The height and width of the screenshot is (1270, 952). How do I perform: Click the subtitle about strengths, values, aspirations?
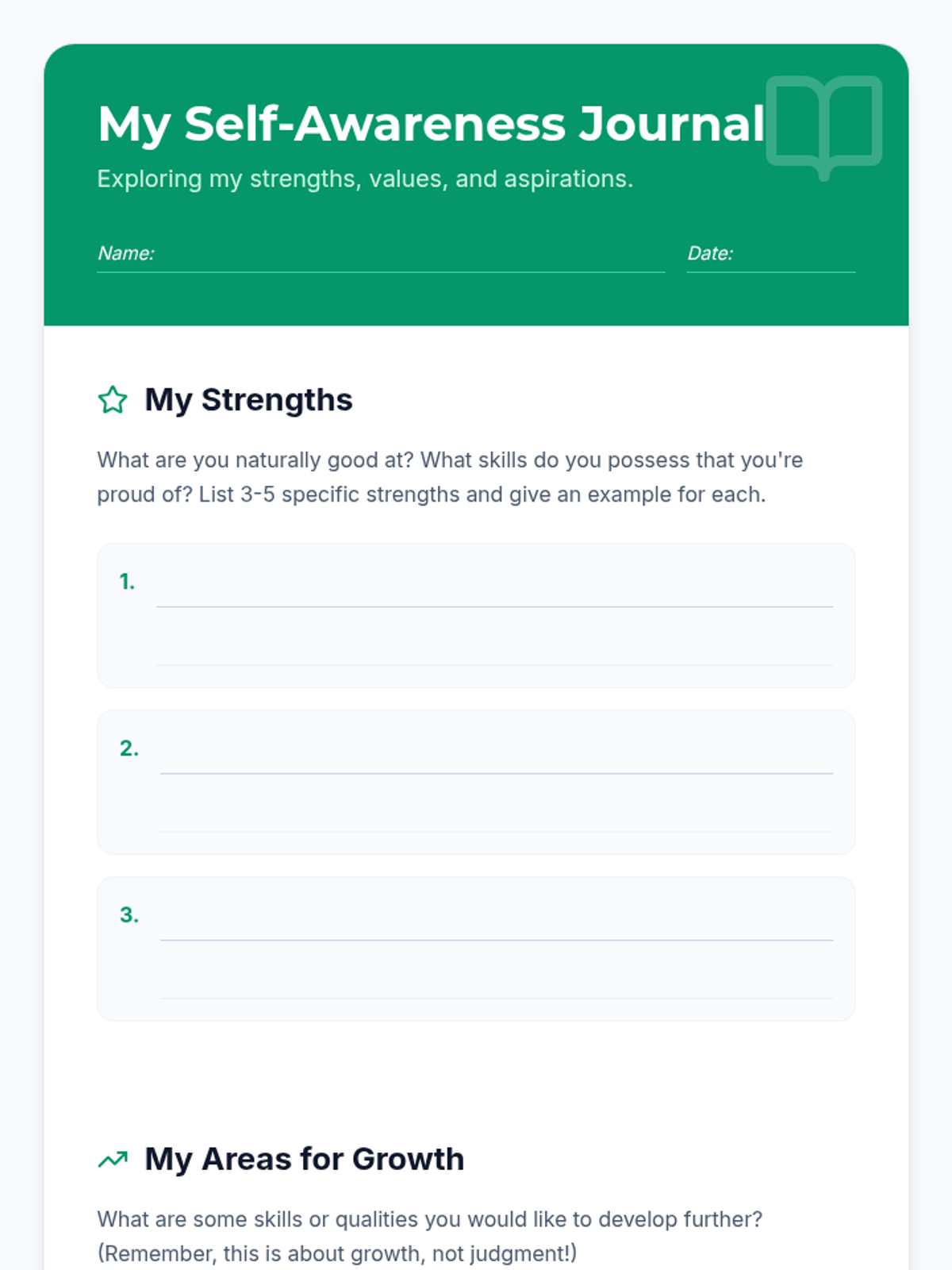(x=365, y=179)
